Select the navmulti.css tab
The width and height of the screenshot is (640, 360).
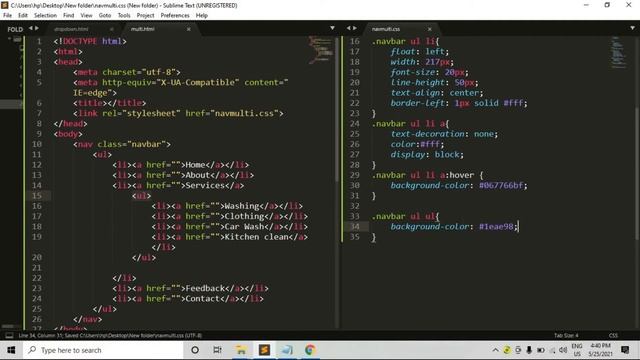386,29
